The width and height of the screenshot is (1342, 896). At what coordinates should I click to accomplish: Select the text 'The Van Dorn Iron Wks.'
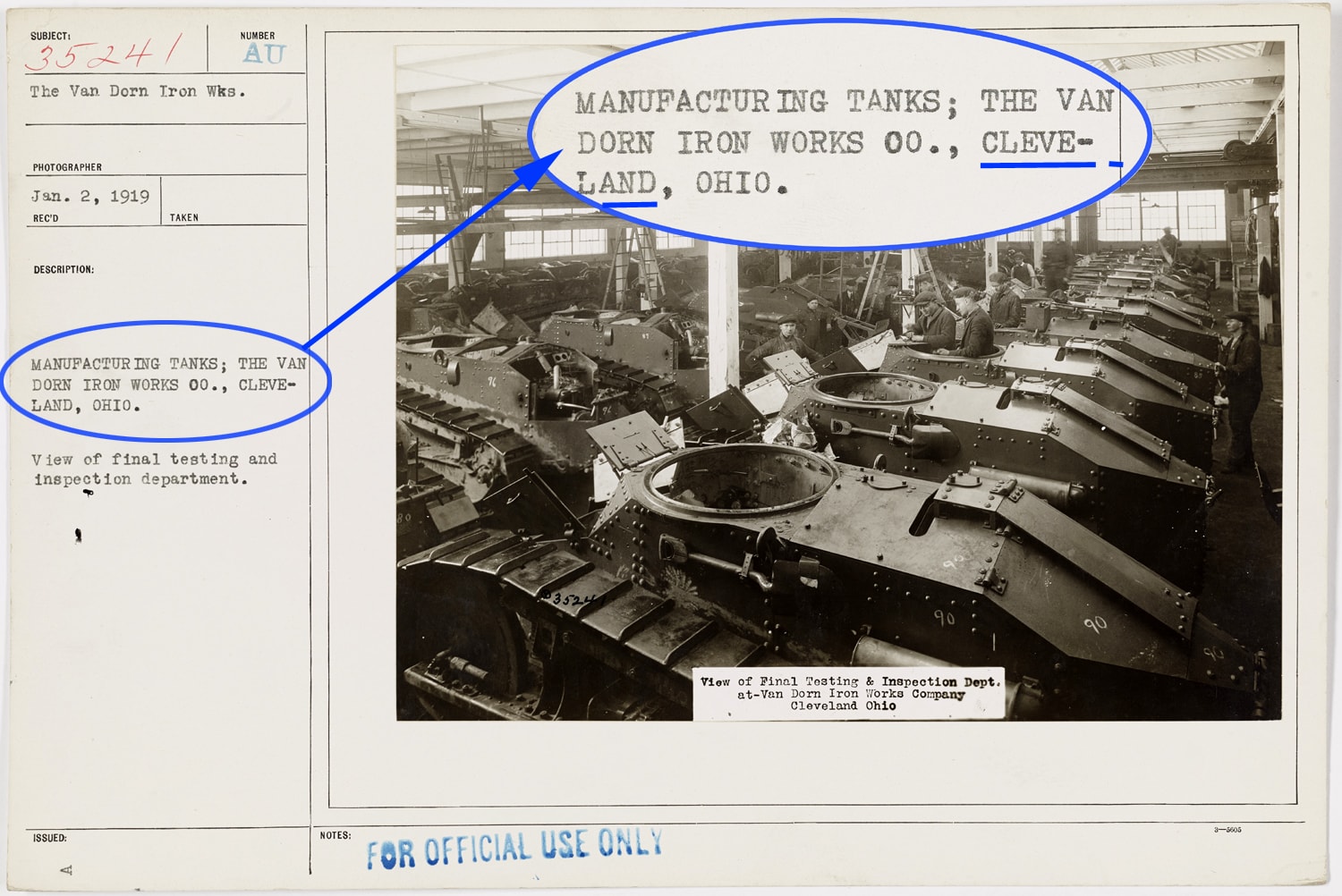pos(138,91)
